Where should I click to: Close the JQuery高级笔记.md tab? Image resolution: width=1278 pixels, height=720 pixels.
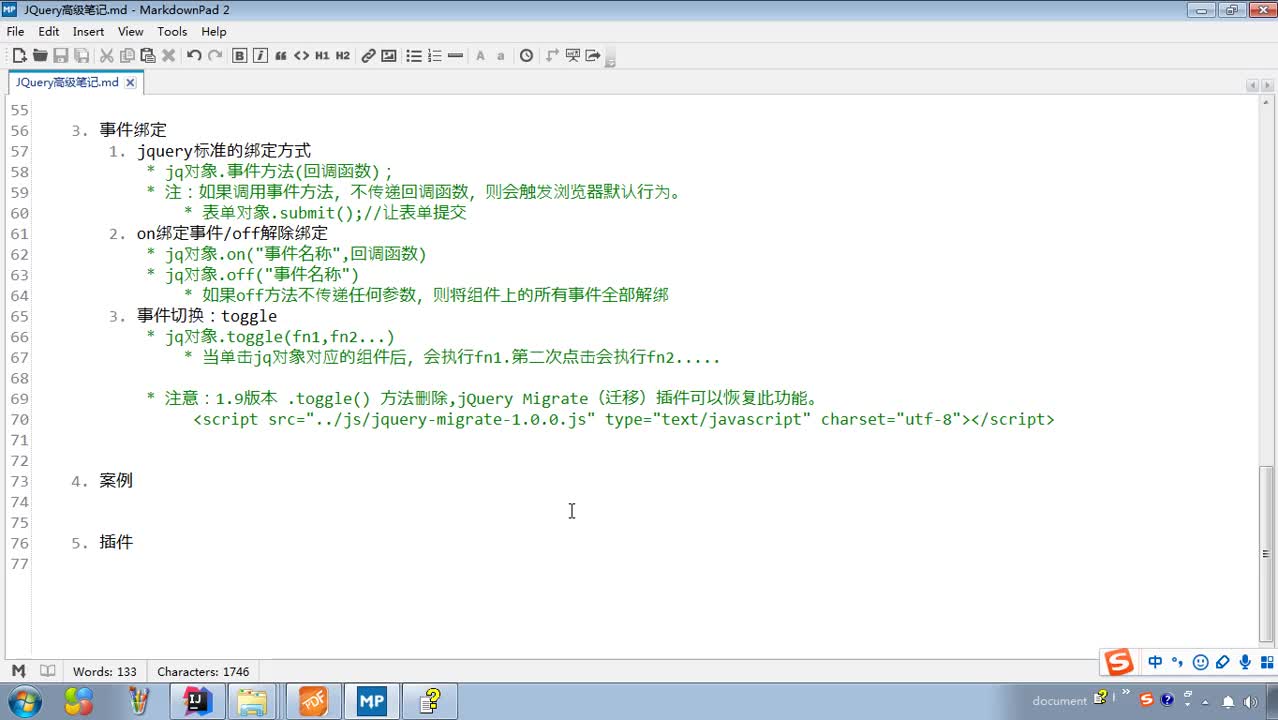tap(130, 83)
